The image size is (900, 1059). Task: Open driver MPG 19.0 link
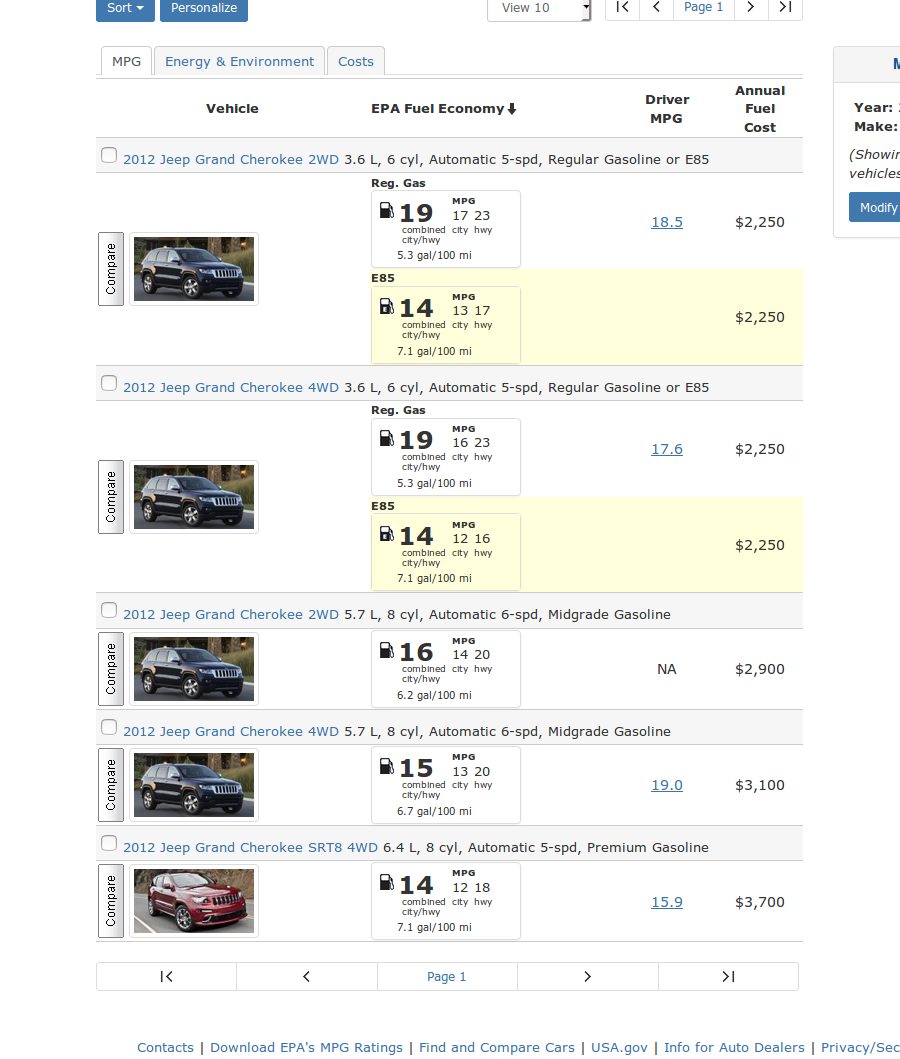click(x=667, y=785)
